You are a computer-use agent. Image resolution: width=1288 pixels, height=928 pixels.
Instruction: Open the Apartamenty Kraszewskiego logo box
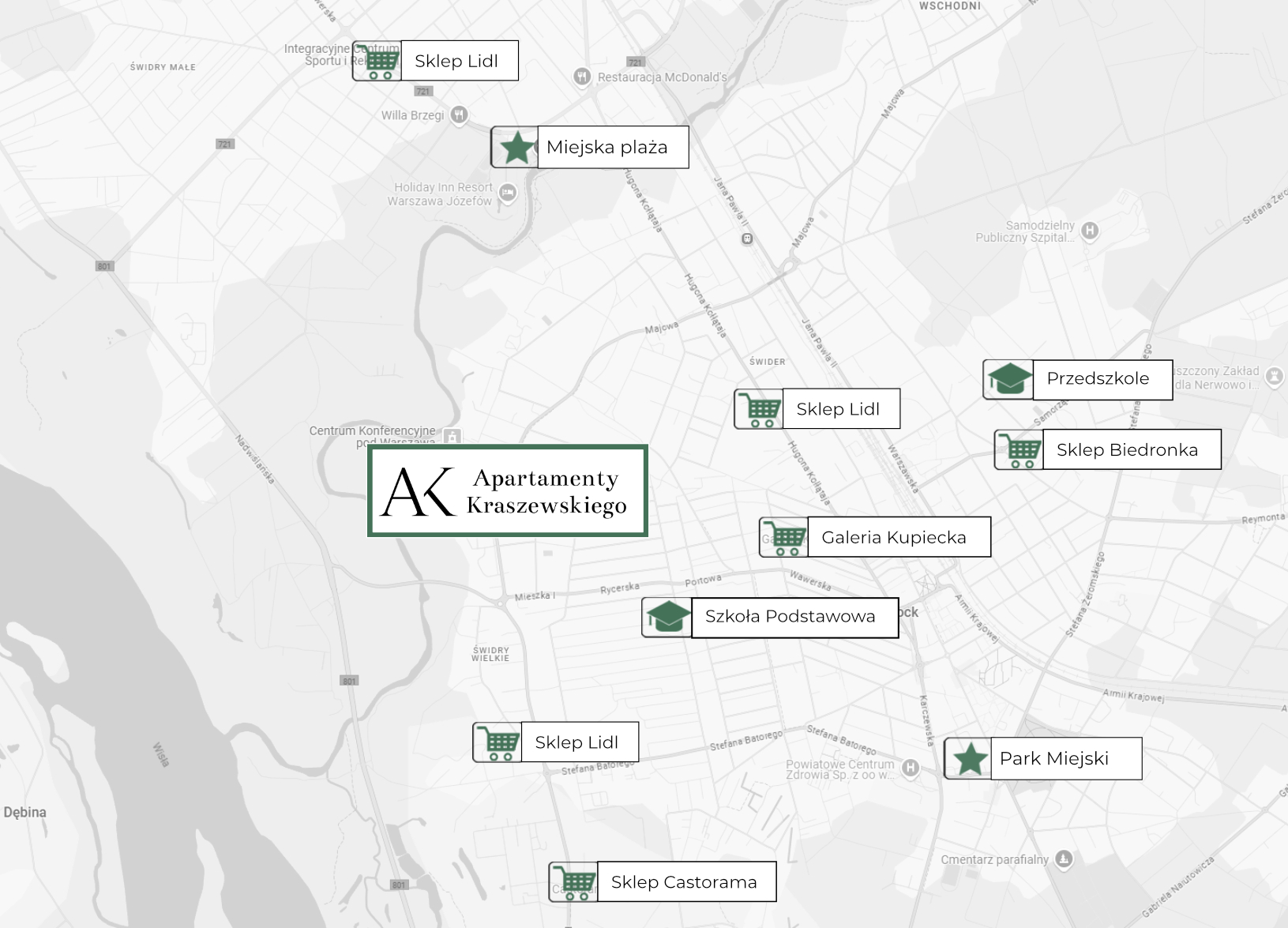[508, 491]
